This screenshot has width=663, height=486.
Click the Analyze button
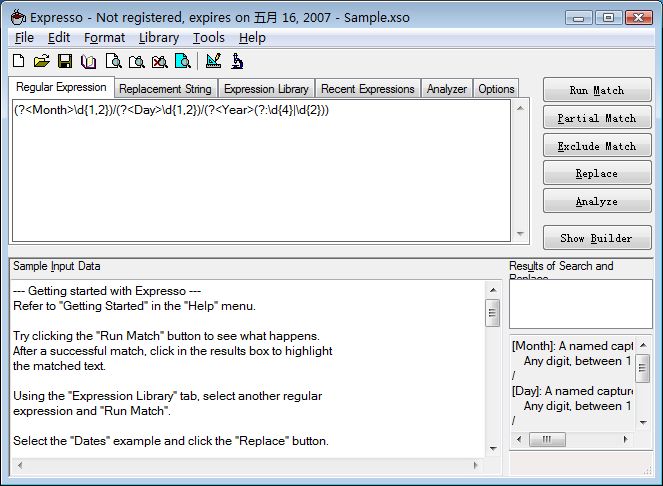pos(597,201)
